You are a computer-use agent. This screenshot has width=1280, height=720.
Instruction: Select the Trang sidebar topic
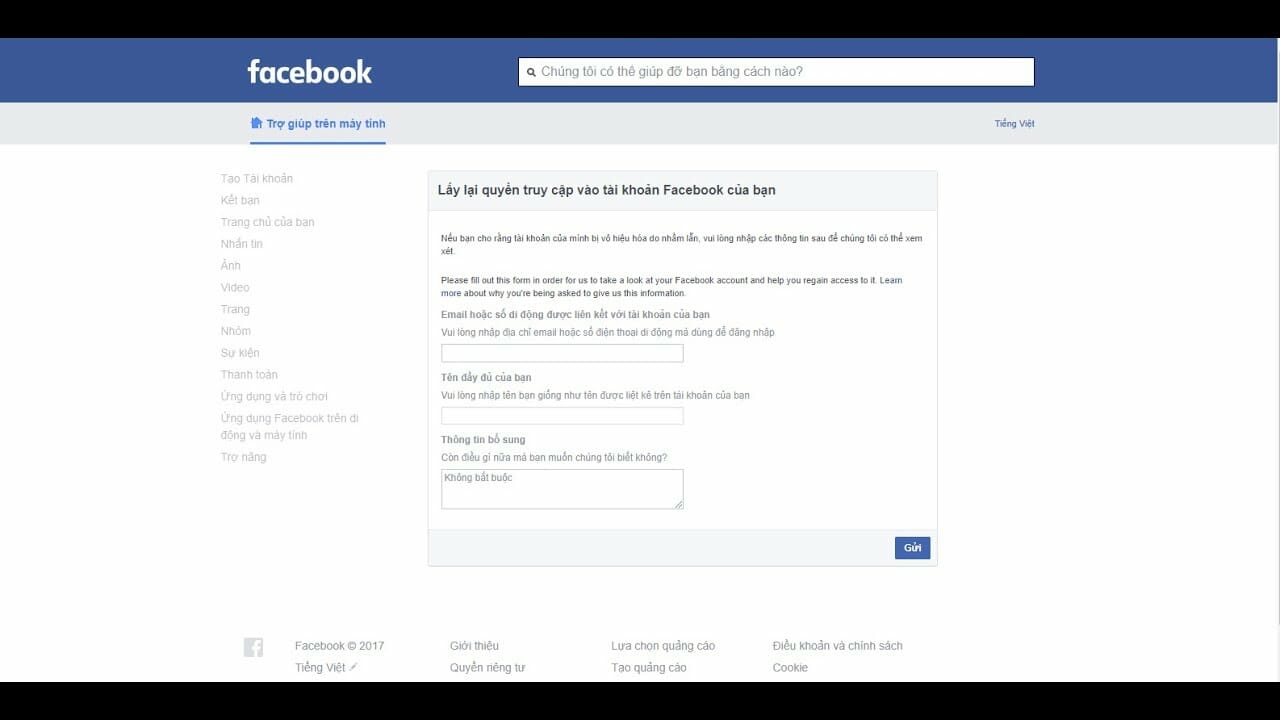235,310
